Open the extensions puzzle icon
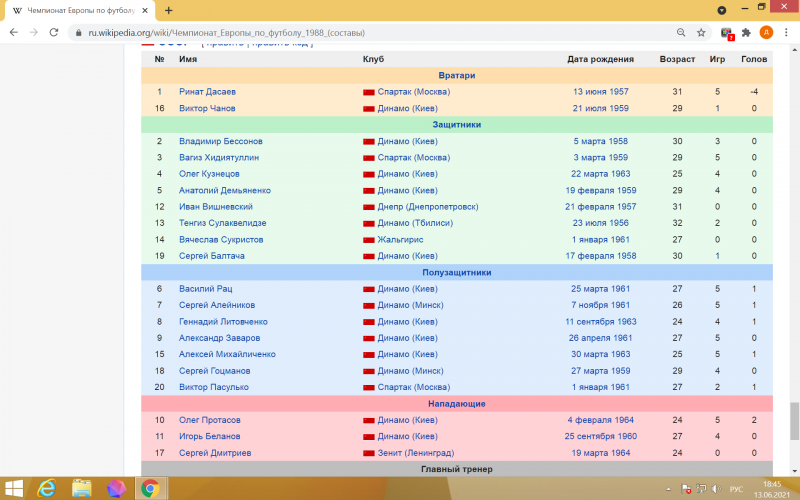800x500 pixels. 746,32
